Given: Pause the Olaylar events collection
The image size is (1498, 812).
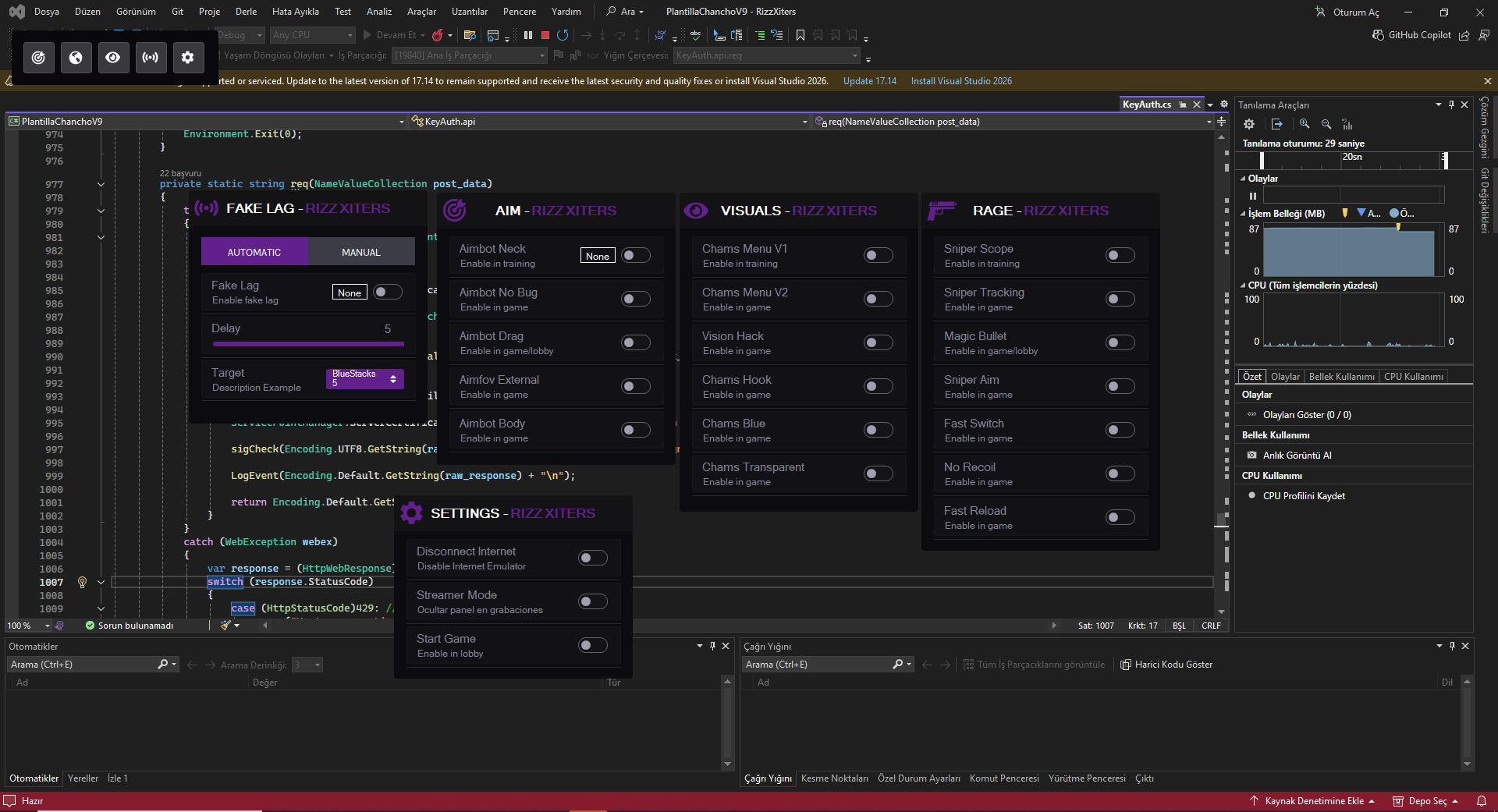Looking at the screenshot, I should coord(1253,196).
